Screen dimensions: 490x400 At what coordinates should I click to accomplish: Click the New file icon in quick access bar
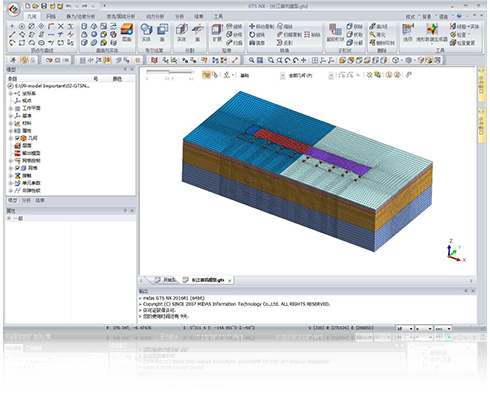(28, 6)
